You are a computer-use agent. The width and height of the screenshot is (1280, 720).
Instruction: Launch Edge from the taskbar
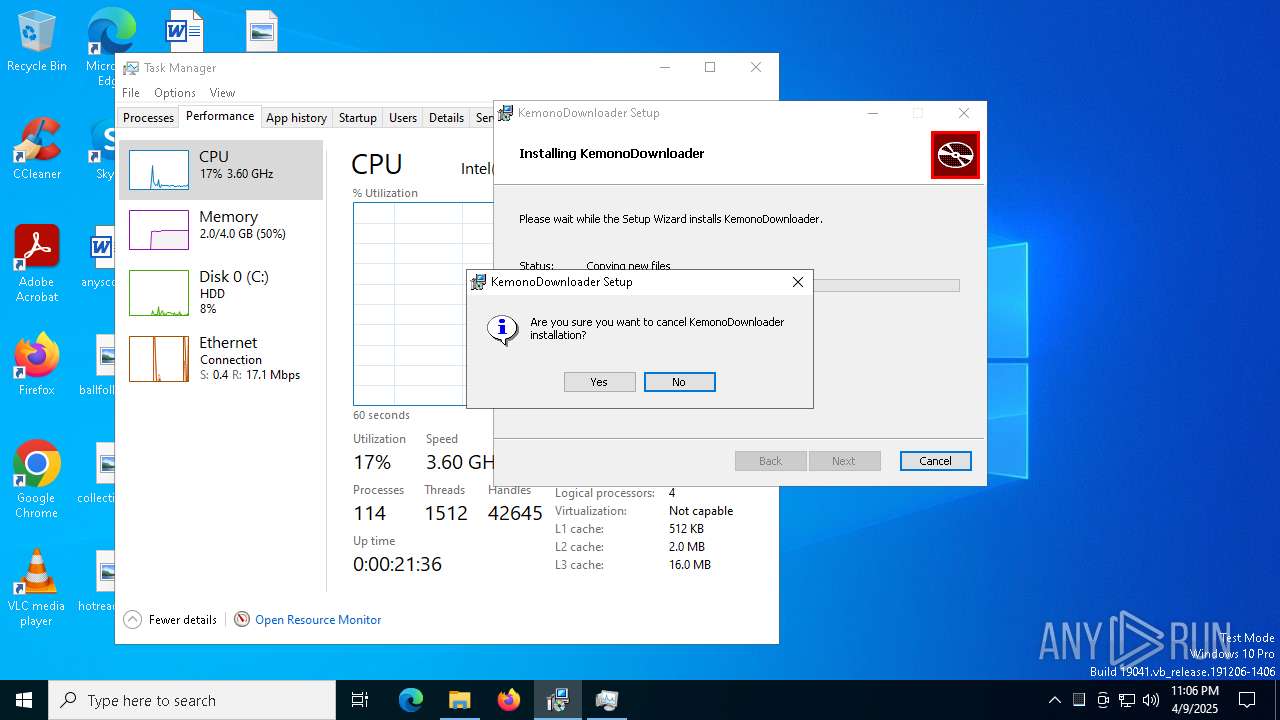411,700
